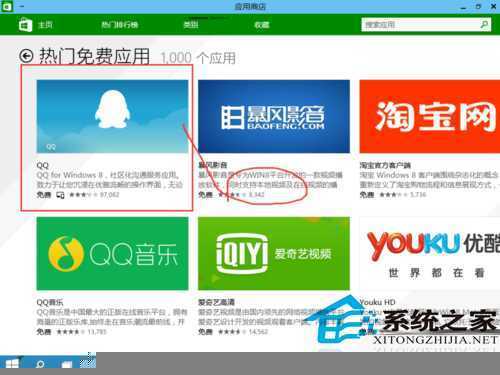Open the 热门排行榜 top charts tab
This screenshot has width=500, height=375.
click(120, 25)
